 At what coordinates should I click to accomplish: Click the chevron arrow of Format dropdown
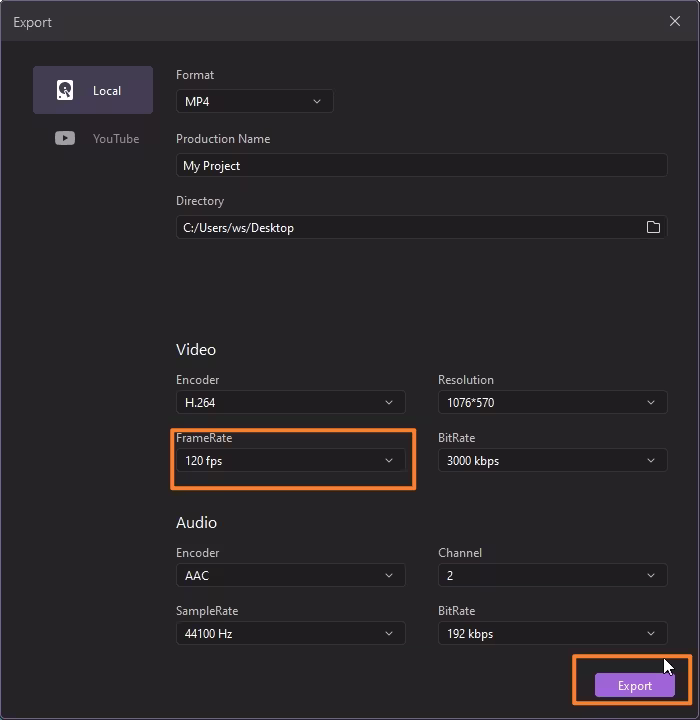317,101
